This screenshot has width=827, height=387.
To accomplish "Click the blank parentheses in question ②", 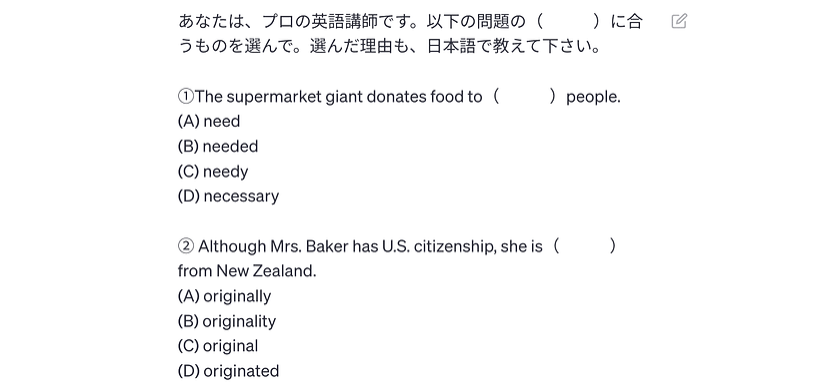I will coord(584,246).
